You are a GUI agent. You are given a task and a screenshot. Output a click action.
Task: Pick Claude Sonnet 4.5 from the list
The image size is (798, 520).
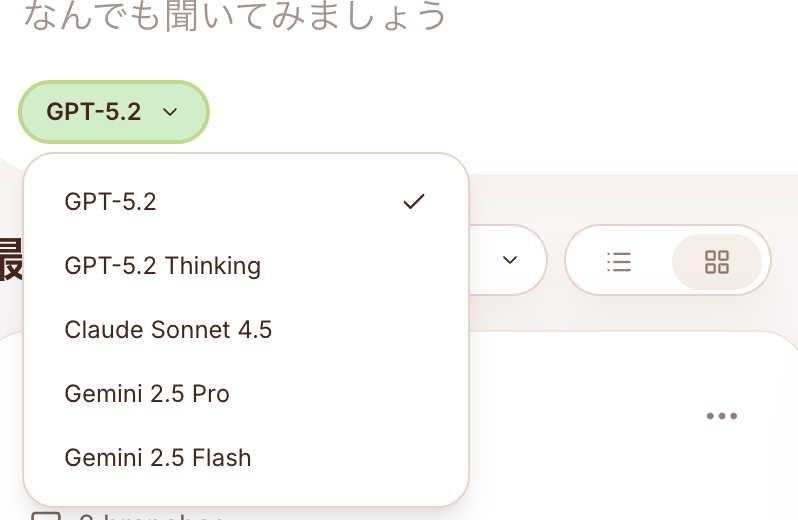click(x=168, y=330)
